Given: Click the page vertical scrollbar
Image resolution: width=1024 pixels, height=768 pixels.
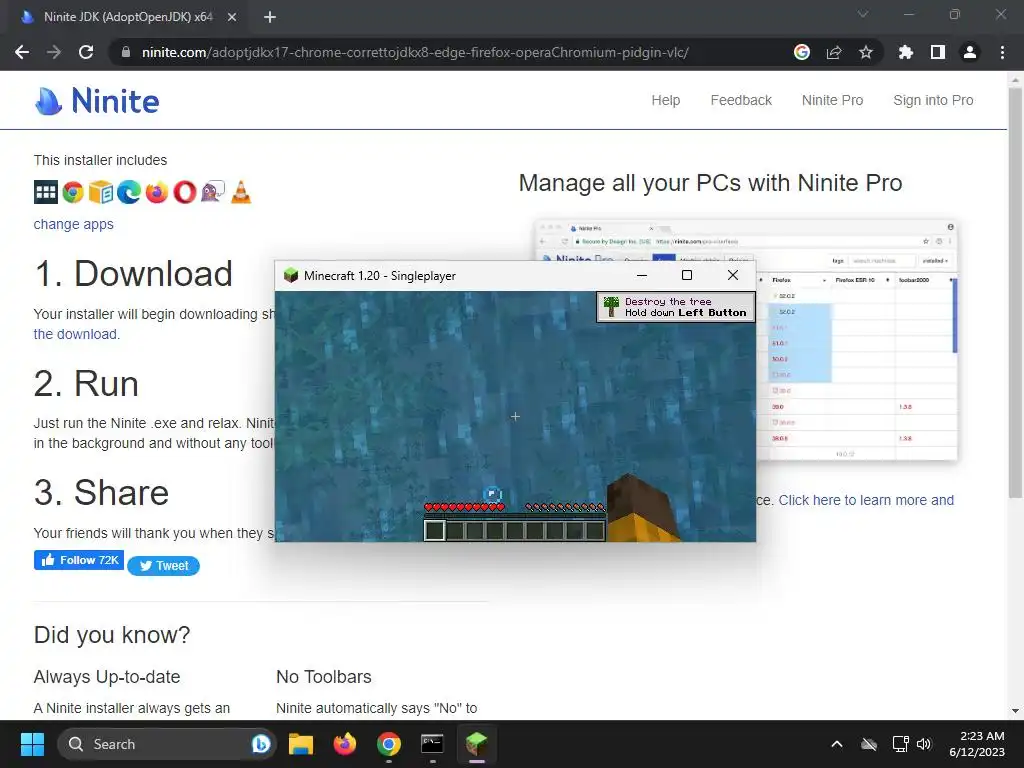Looking at the screenshot, I should pyautogui.click(x=1015, y=293).
